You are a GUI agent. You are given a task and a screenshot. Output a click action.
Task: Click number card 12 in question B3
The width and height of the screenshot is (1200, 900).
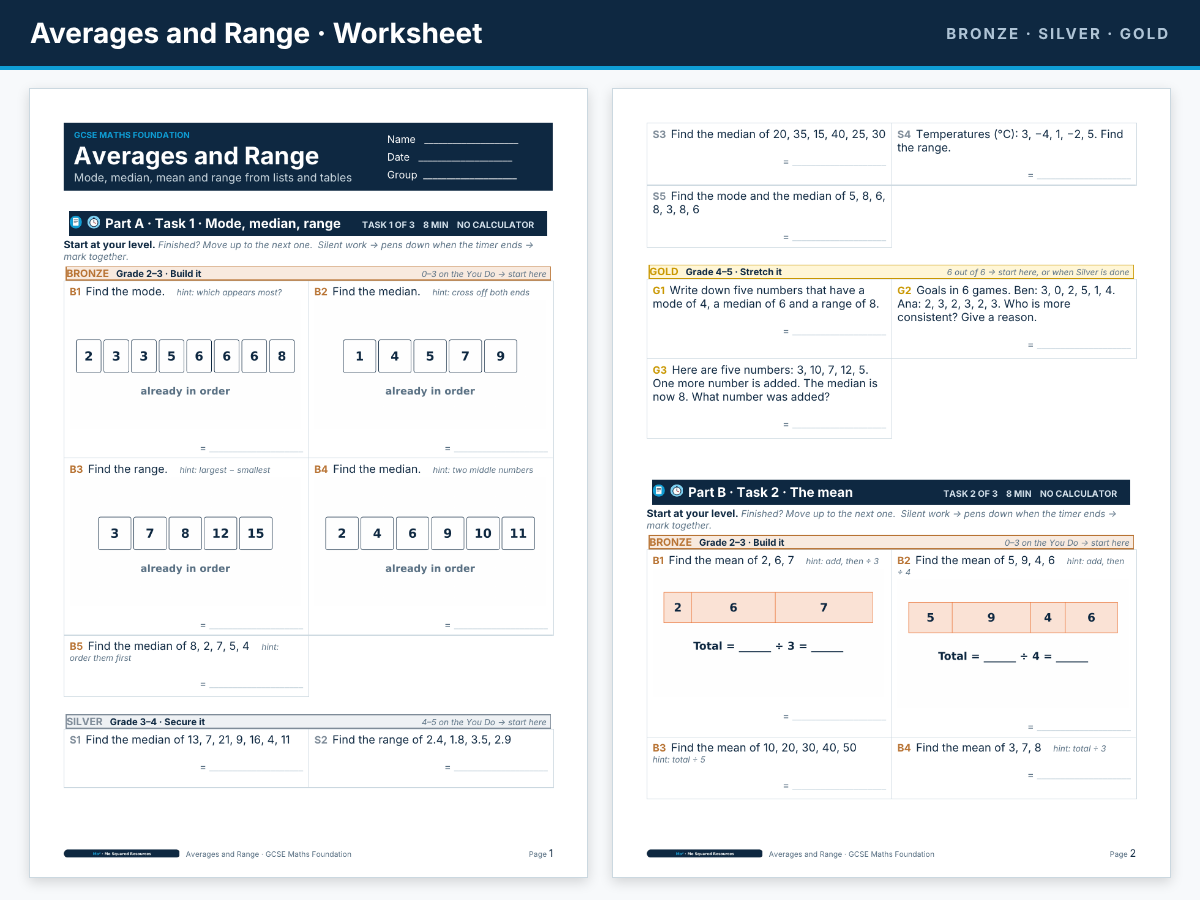(220, 533)
